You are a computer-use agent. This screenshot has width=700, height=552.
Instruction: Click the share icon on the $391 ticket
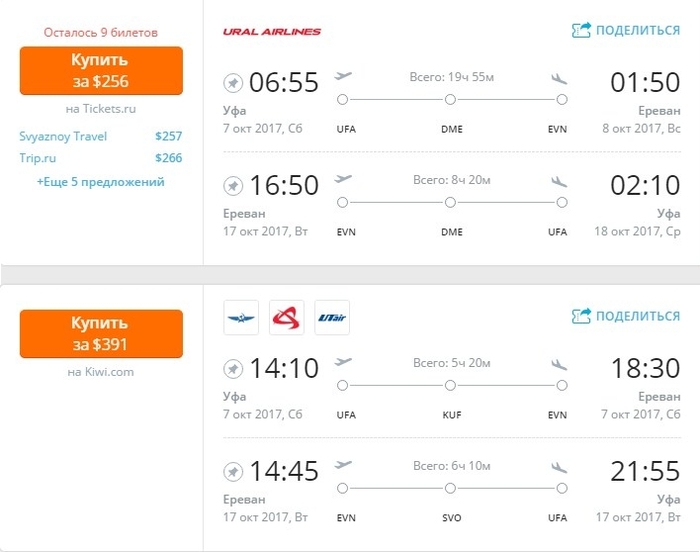(x=582, y=316)
